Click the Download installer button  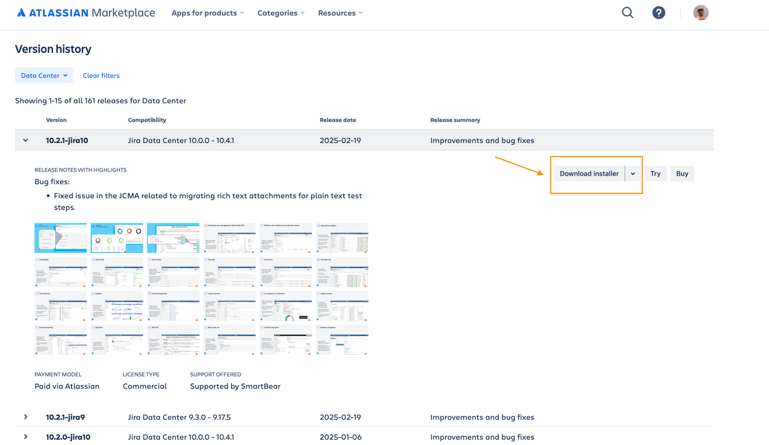[x=589, y=174]
